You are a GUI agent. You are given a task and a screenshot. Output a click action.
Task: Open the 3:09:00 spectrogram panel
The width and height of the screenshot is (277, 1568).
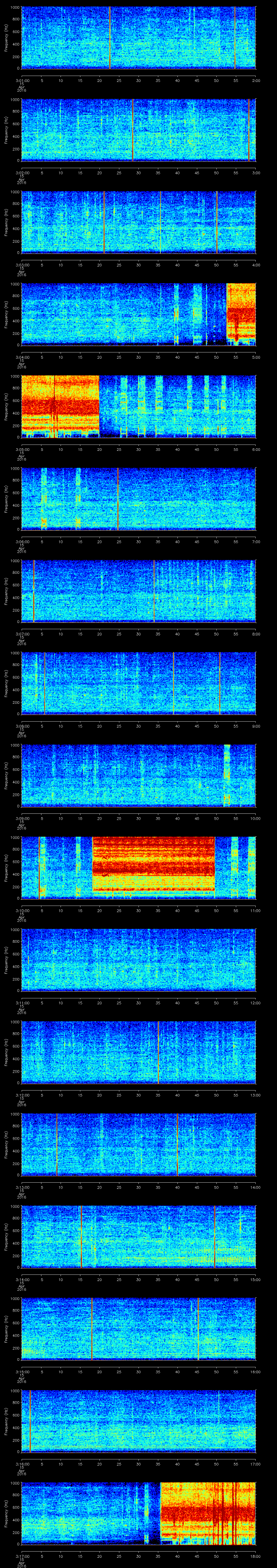pos(139,775)
